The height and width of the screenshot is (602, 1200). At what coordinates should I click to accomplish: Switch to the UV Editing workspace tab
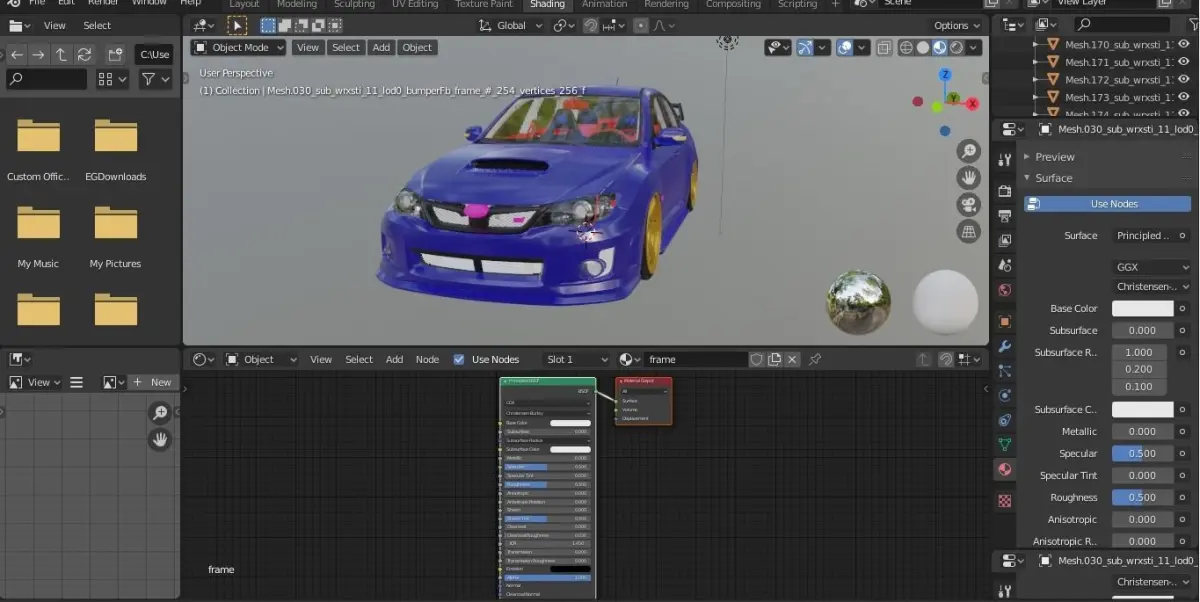tap(414, 4)
